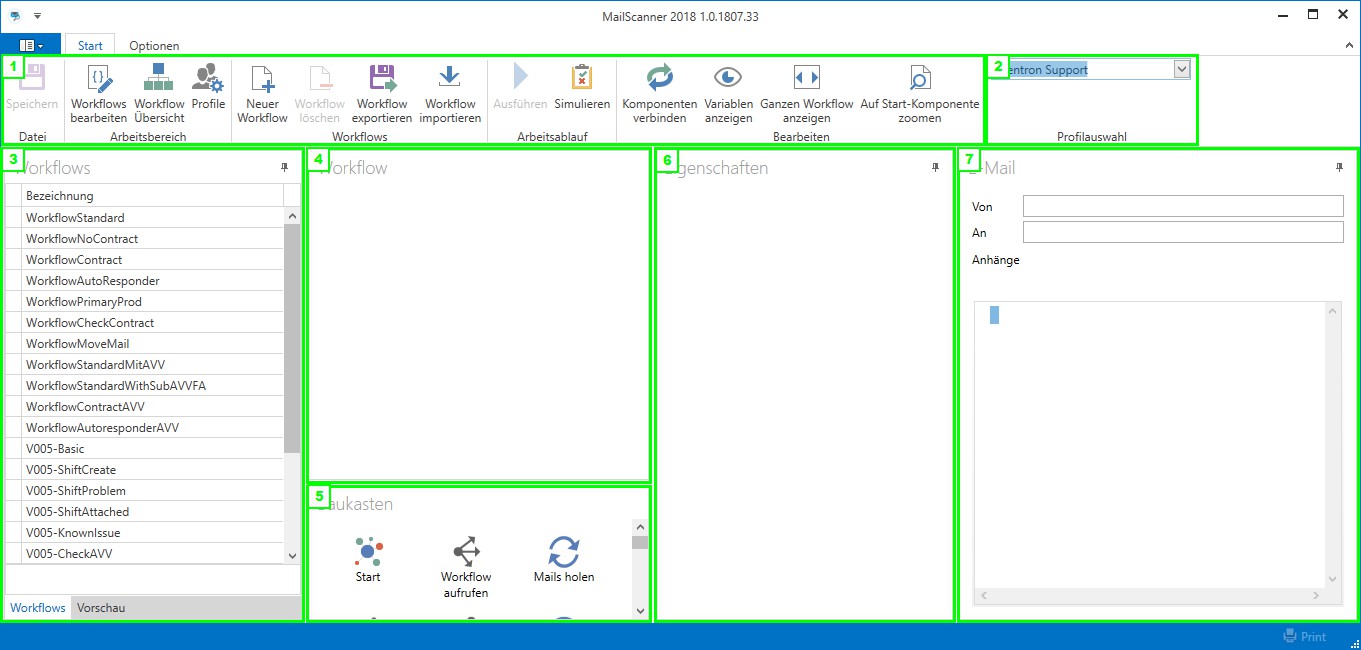Click Ganzen Workflow anzeigen
This screenshot has width=1361, height=650.
click(806, 78)
